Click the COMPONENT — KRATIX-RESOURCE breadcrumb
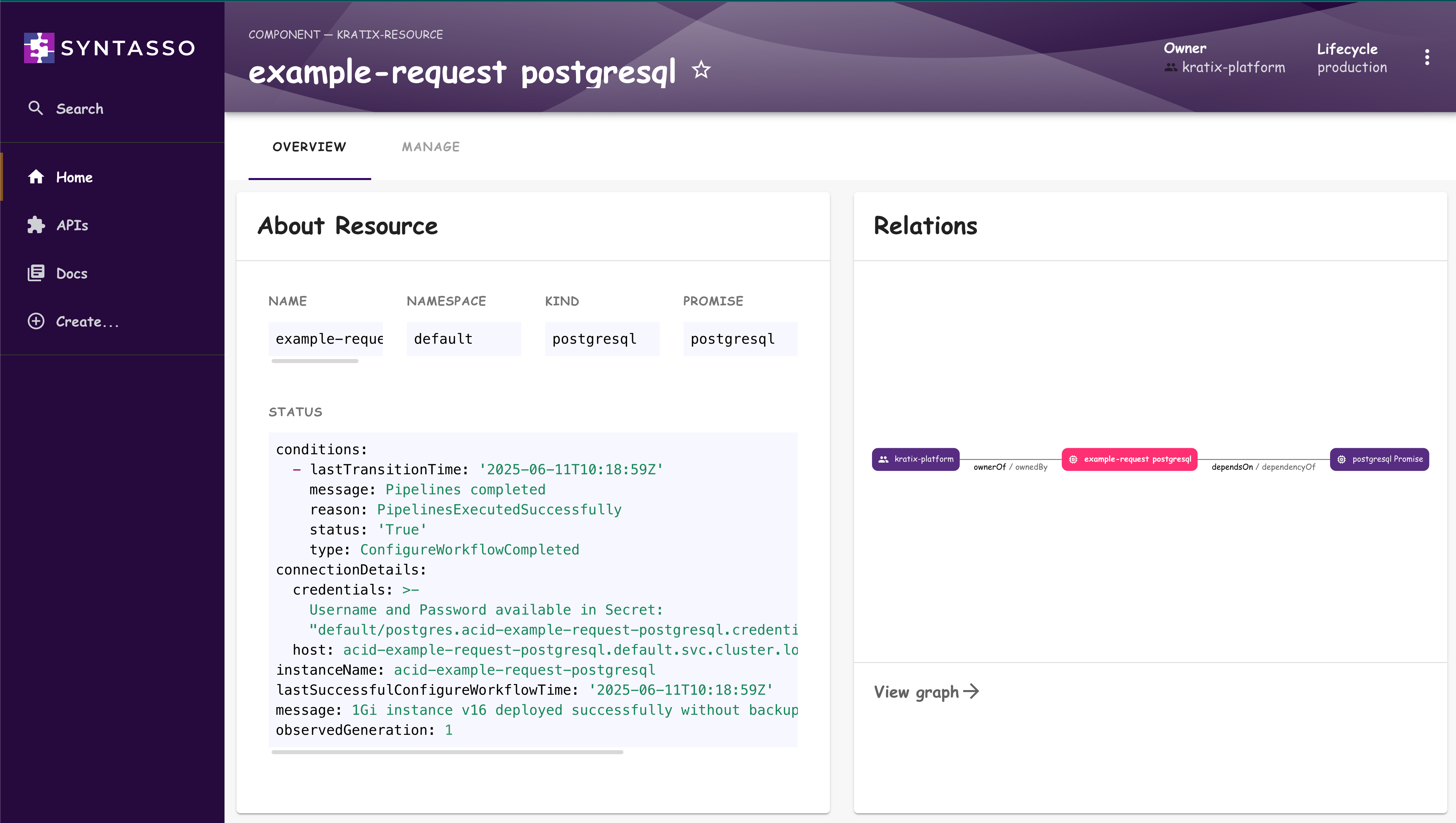This screenshot has height=823, width=1456. click(x=346, y=34)
